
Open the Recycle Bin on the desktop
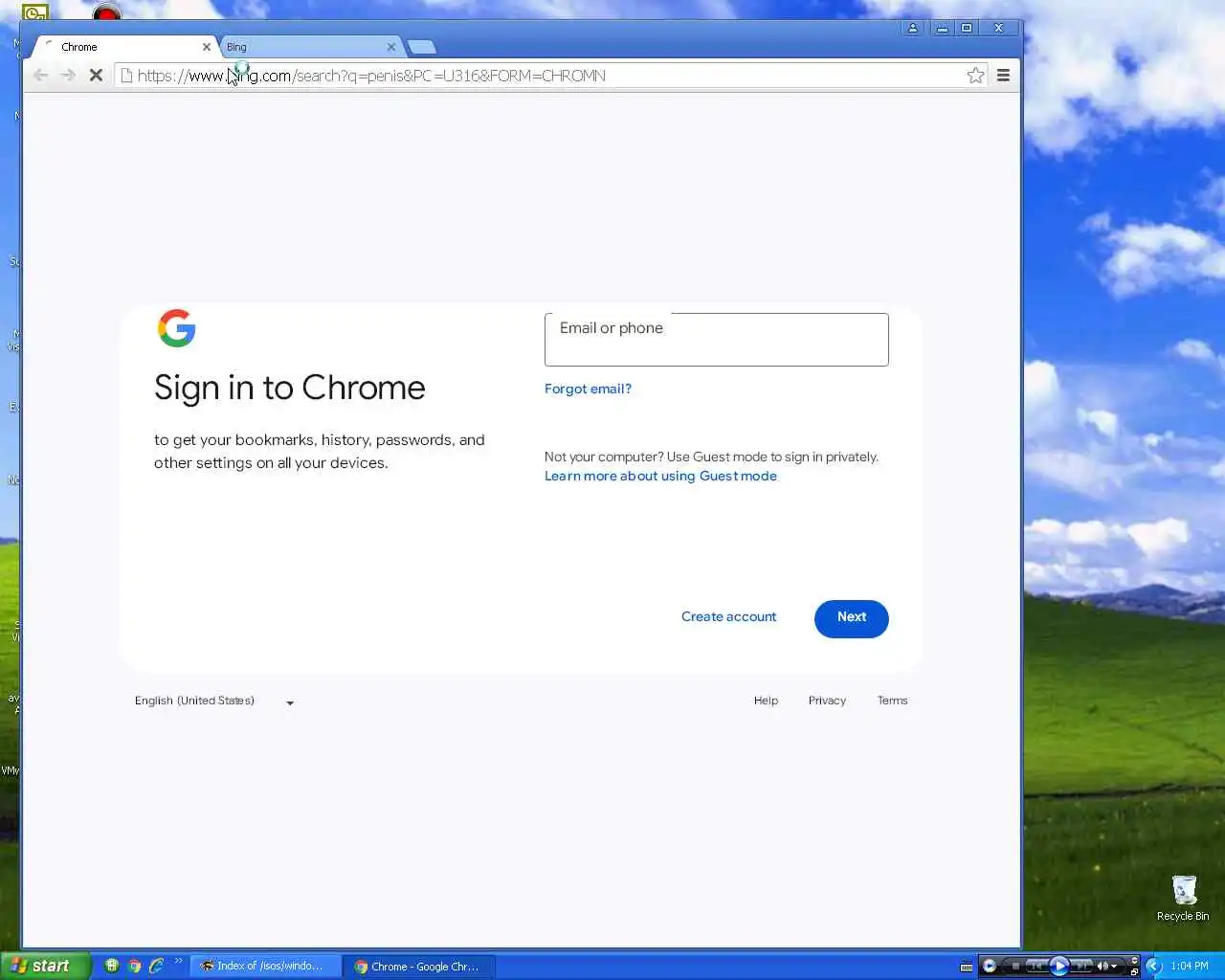(x=1184, y=898)
